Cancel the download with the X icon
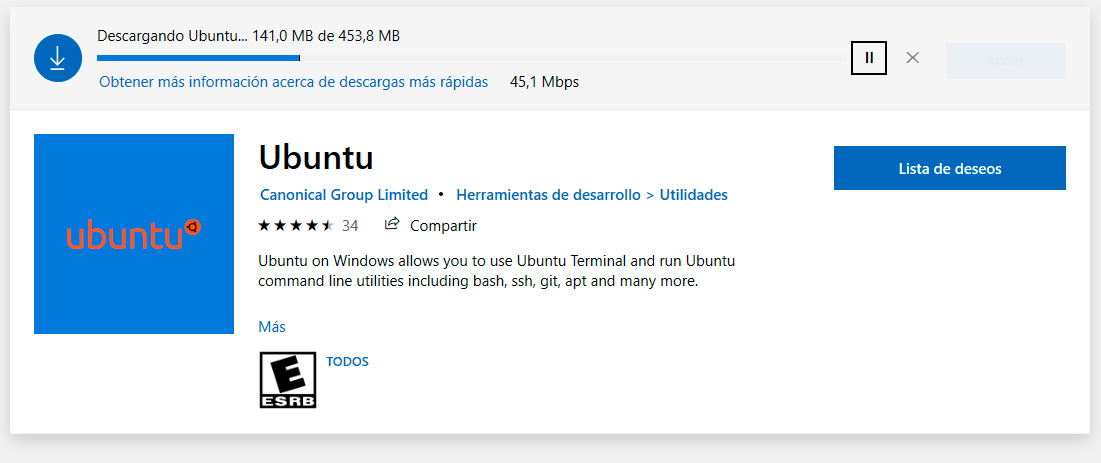 [912, 58]
